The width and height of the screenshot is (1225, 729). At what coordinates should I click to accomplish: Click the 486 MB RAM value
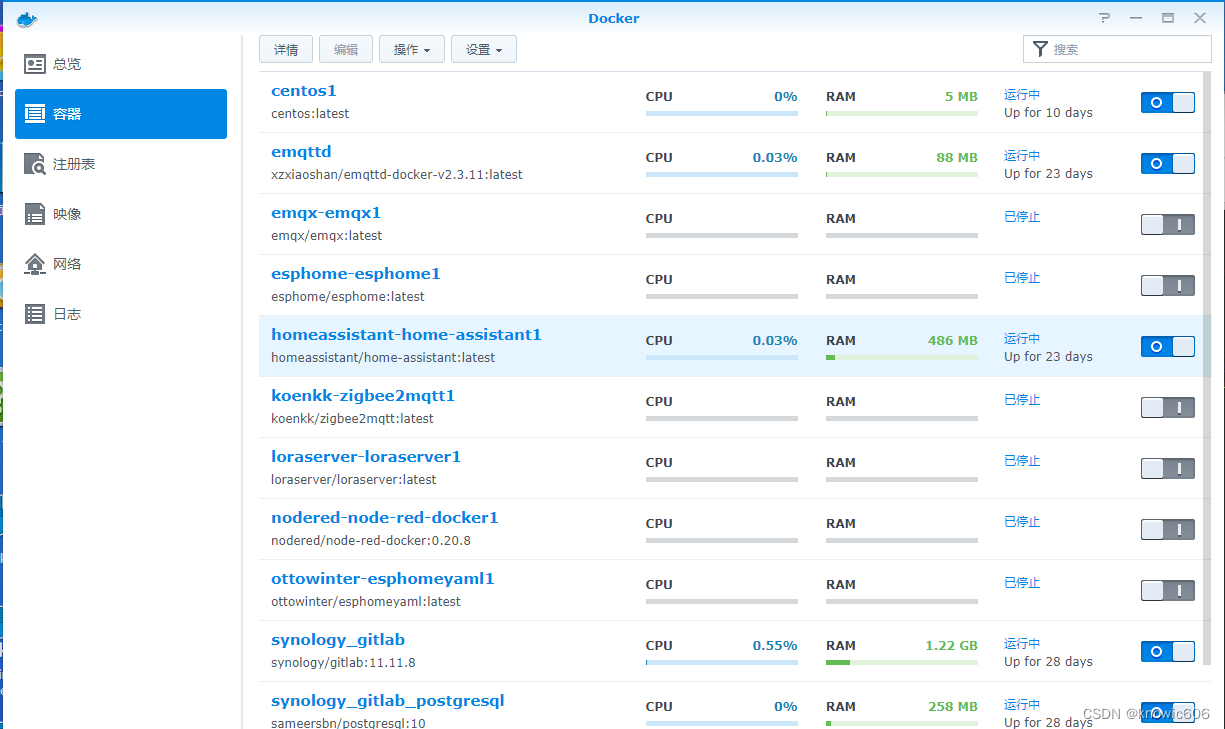[953, 341]
